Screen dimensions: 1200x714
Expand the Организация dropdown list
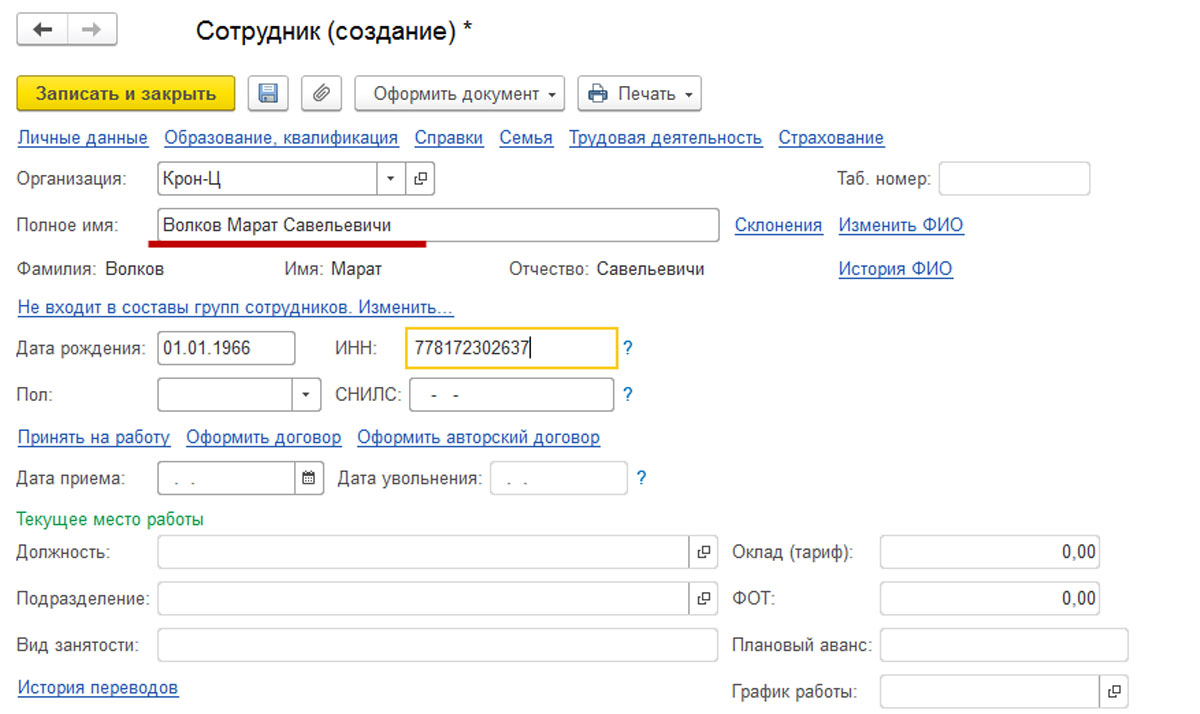click(390, 179)
